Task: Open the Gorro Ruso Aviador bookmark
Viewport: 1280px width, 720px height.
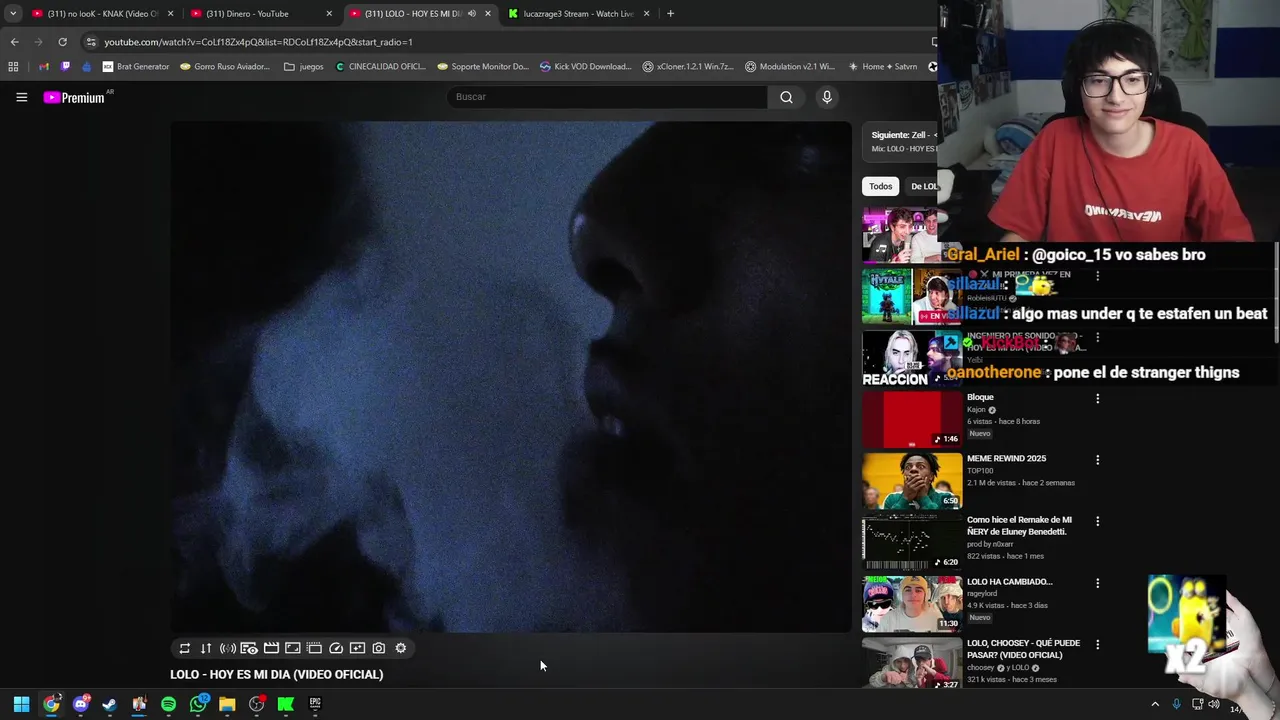Action: point(225,67)
